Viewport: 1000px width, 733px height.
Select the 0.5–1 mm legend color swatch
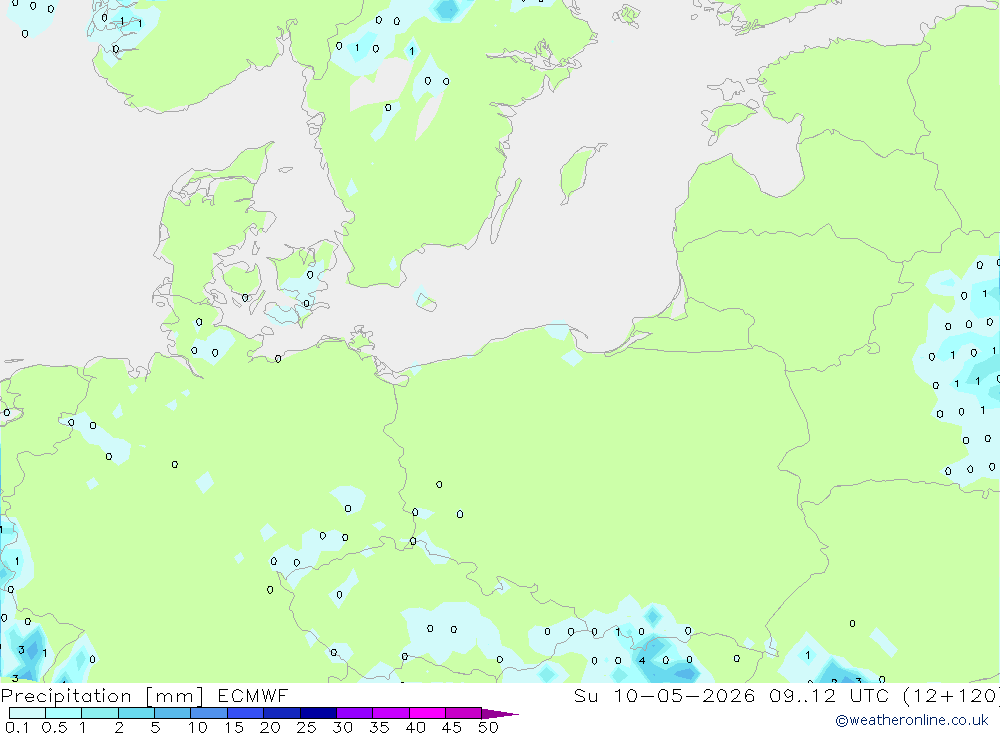[x=64, y=713]
